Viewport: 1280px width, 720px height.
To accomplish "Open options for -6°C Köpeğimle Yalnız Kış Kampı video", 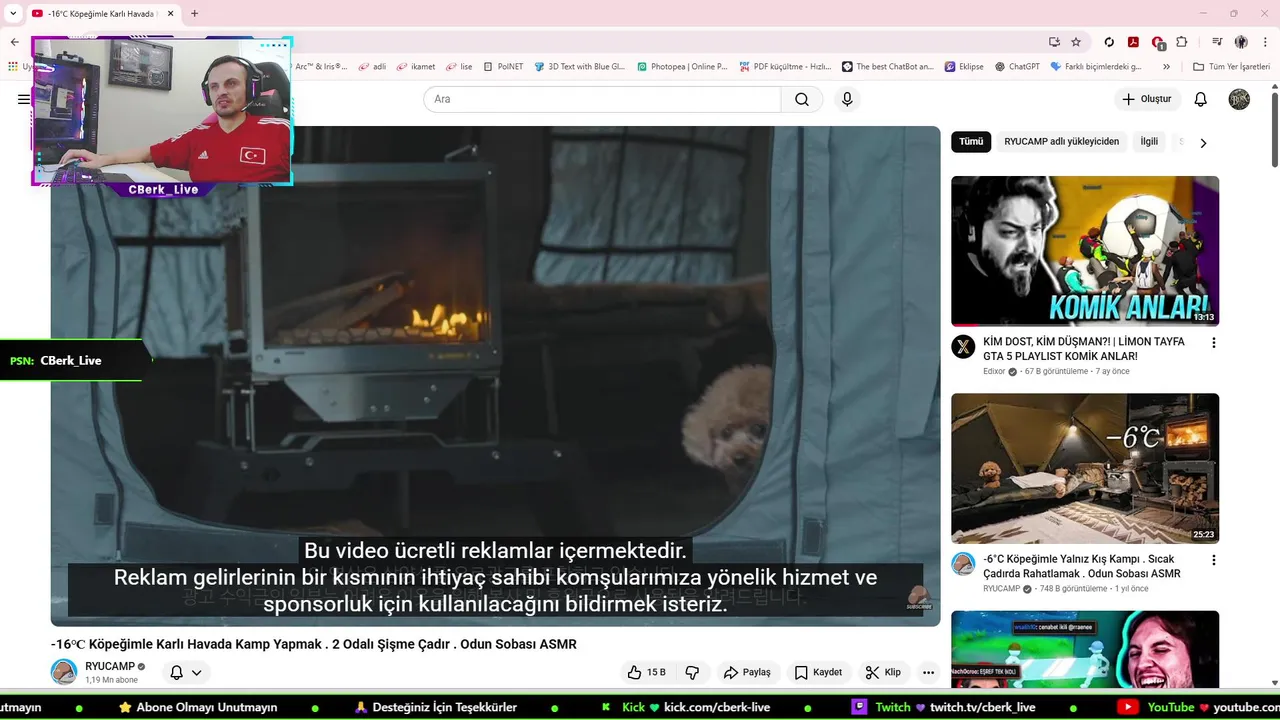I will 1214,560.
